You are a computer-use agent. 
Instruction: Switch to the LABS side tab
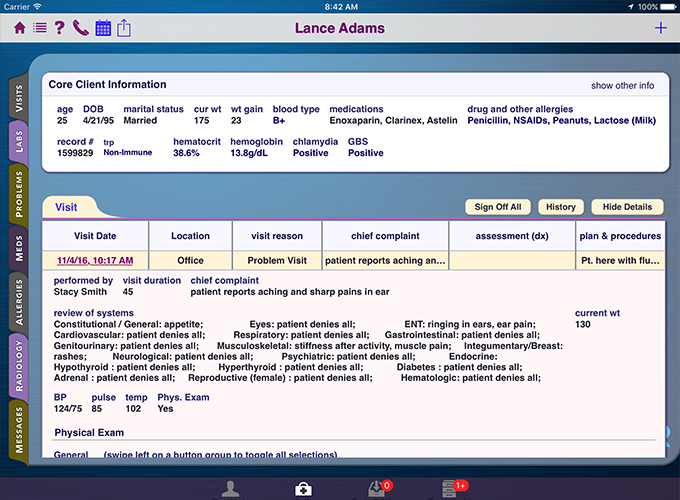[x=19, y=141]
